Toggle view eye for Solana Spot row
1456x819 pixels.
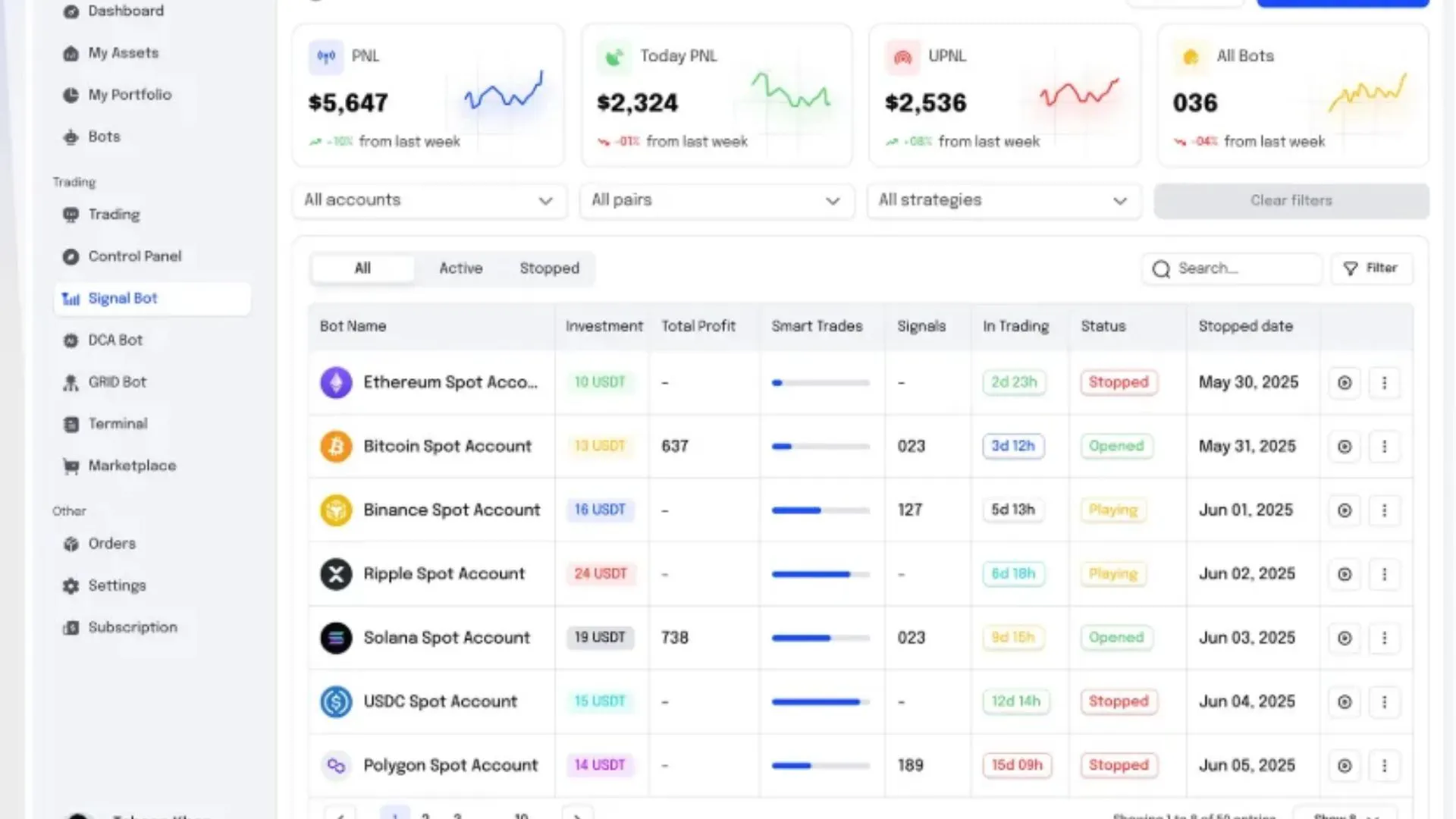click(1345, 638)
